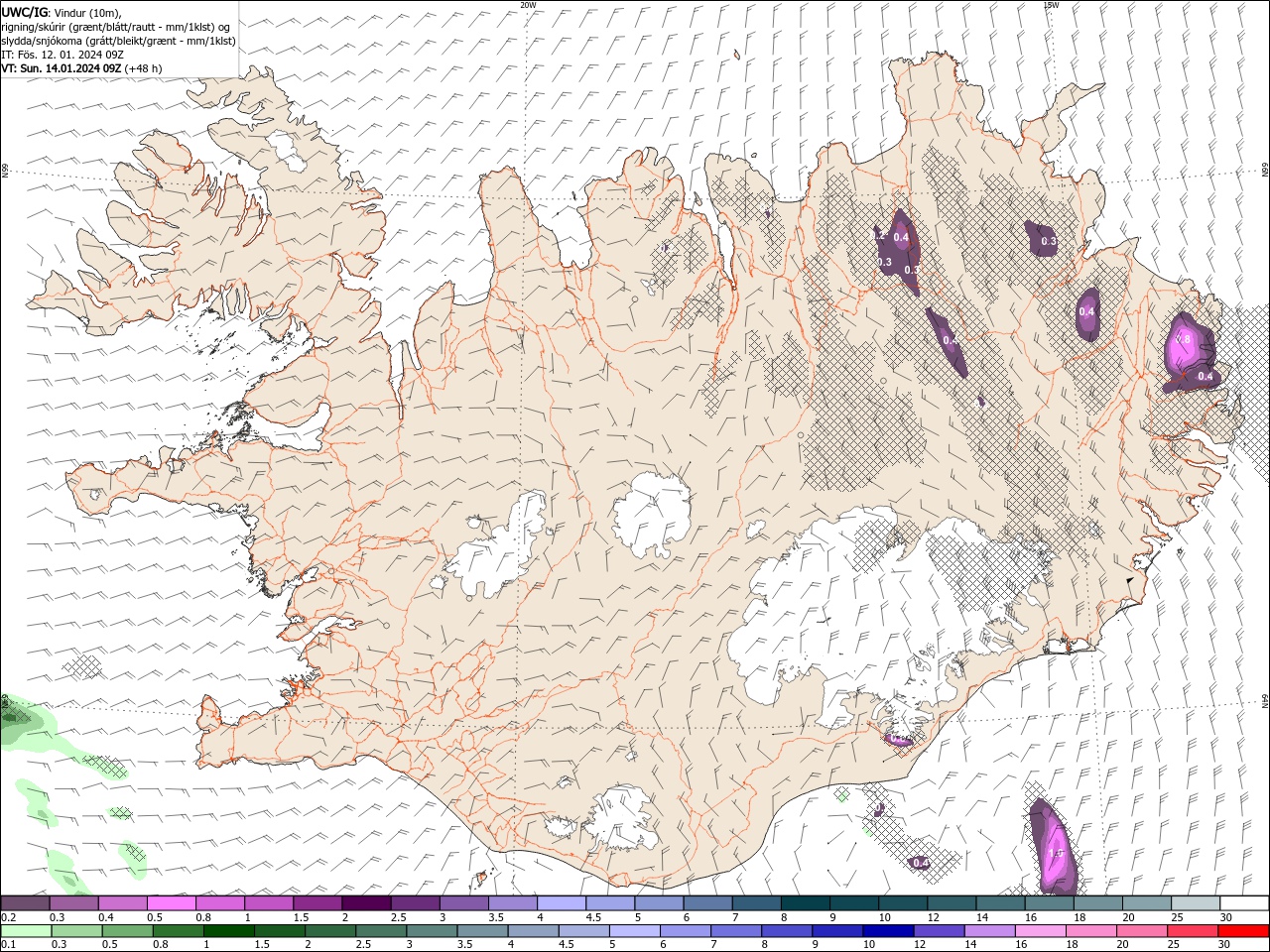
Task: Click the darkest green swatch in lower legend
Action: [x=230, y=931]
